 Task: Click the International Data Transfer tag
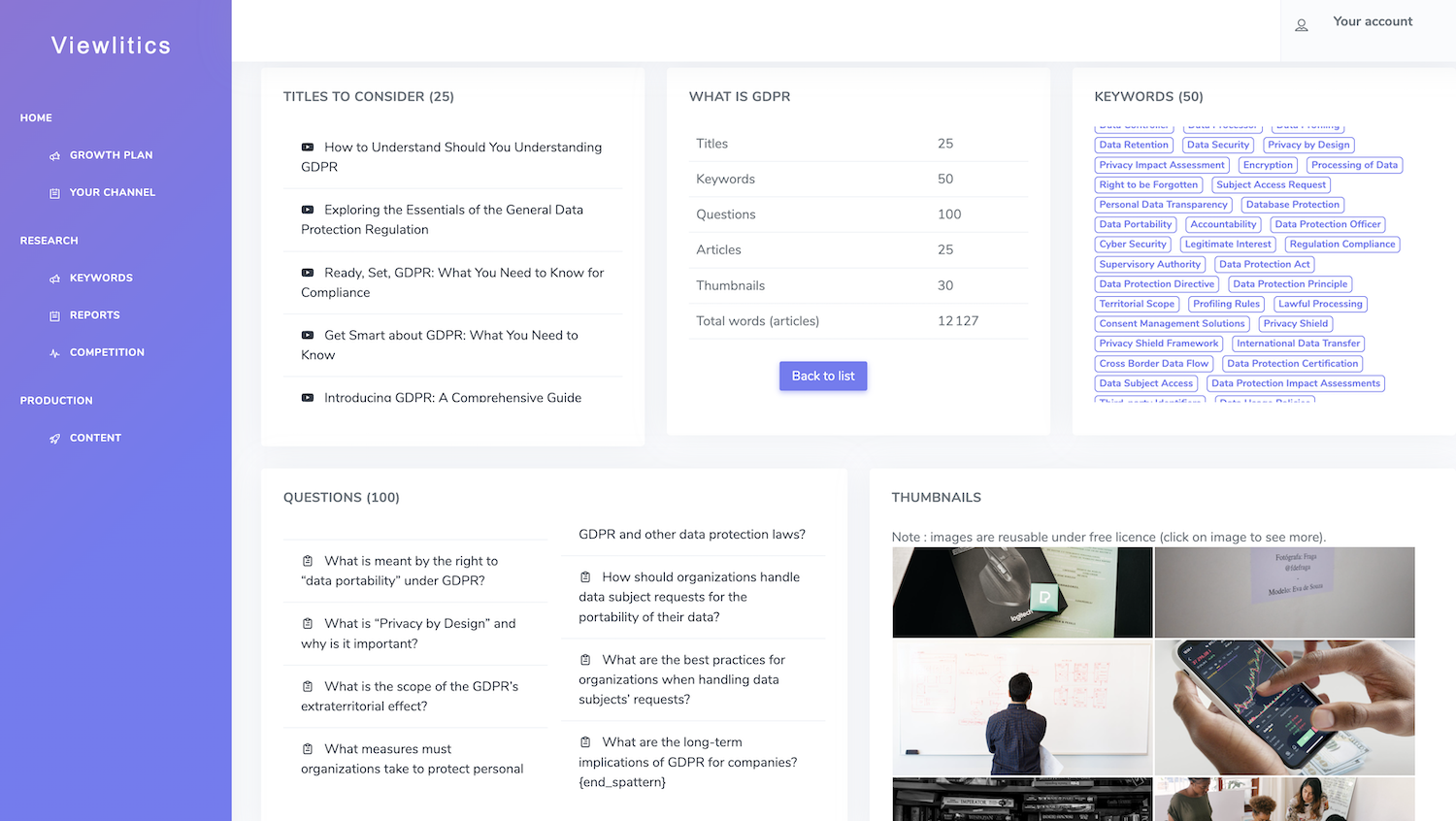[1299, 344]
